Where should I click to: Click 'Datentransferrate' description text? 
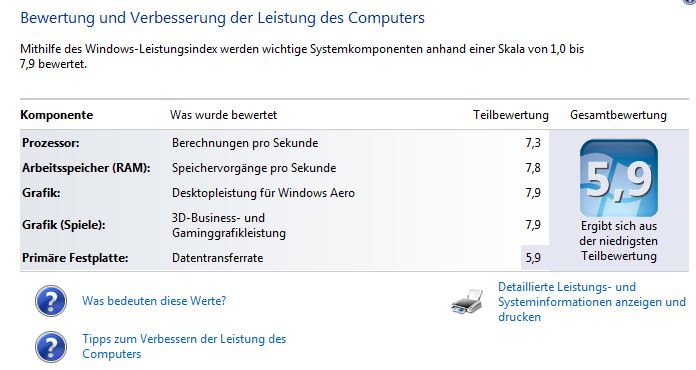218,258
